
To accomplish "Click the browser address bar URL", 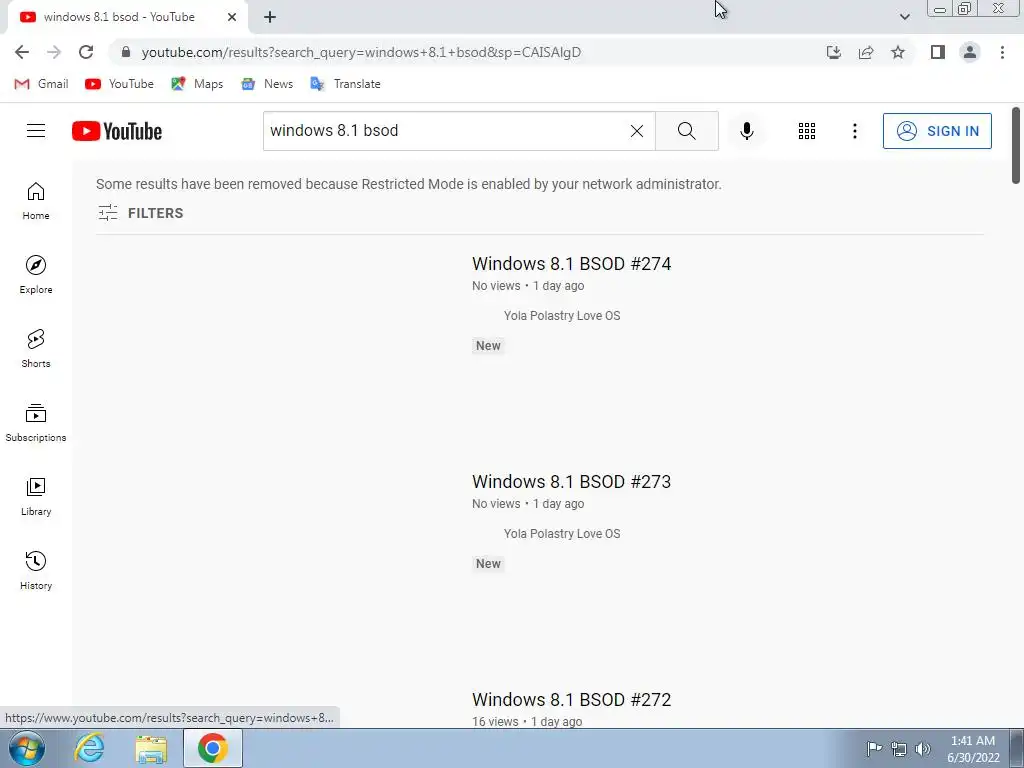I will [x=361, y=52].
